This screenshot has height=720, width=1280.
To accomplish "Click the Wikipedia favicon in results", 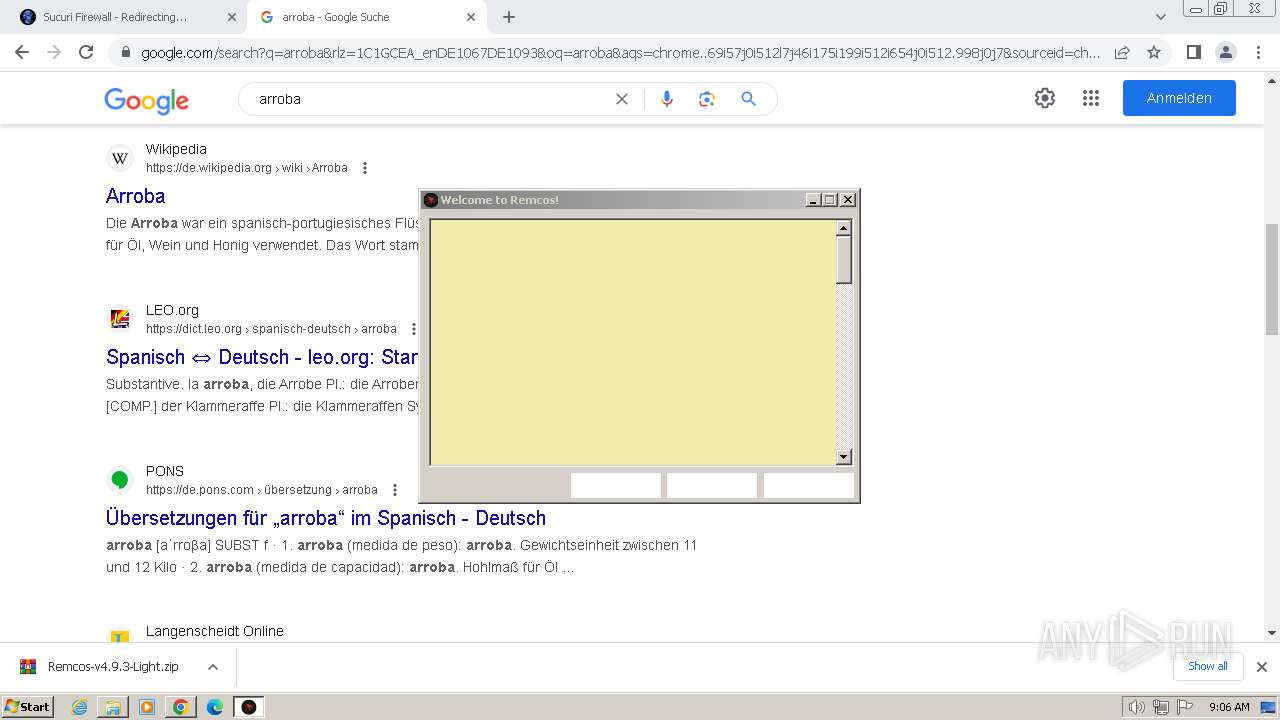I will [120, 158].
